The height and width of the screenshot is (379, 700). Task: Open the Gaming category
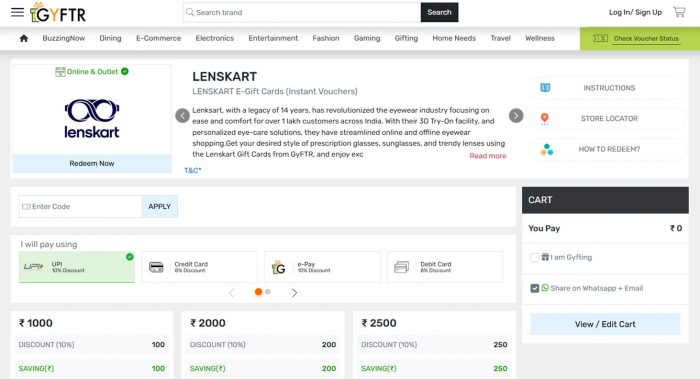click(367, 38)
